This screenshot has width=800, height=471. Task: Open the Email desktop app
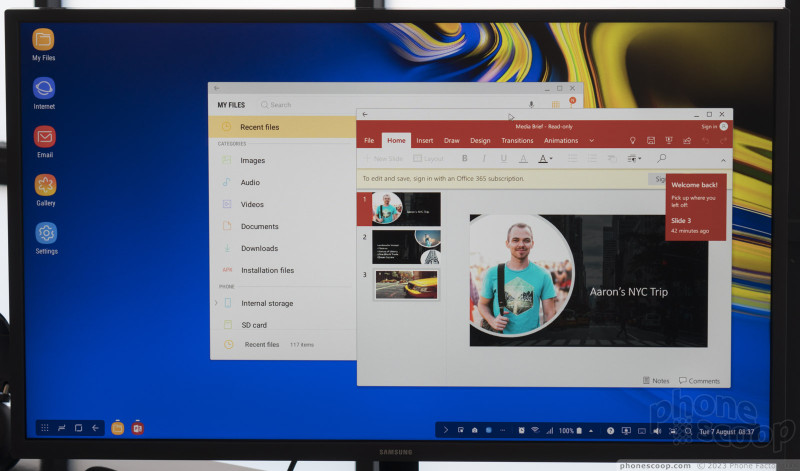coord(45,137)
